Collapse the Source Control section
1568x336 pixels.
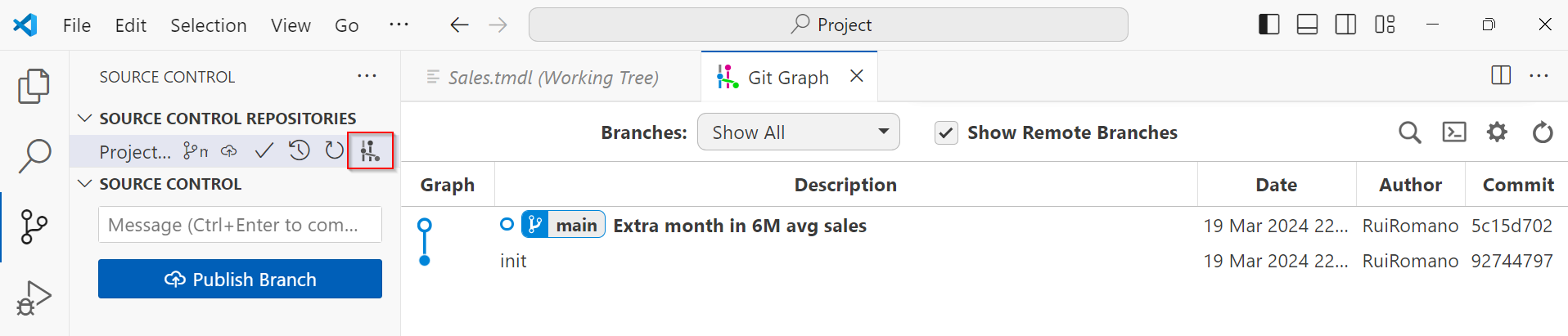pos(84,184)
